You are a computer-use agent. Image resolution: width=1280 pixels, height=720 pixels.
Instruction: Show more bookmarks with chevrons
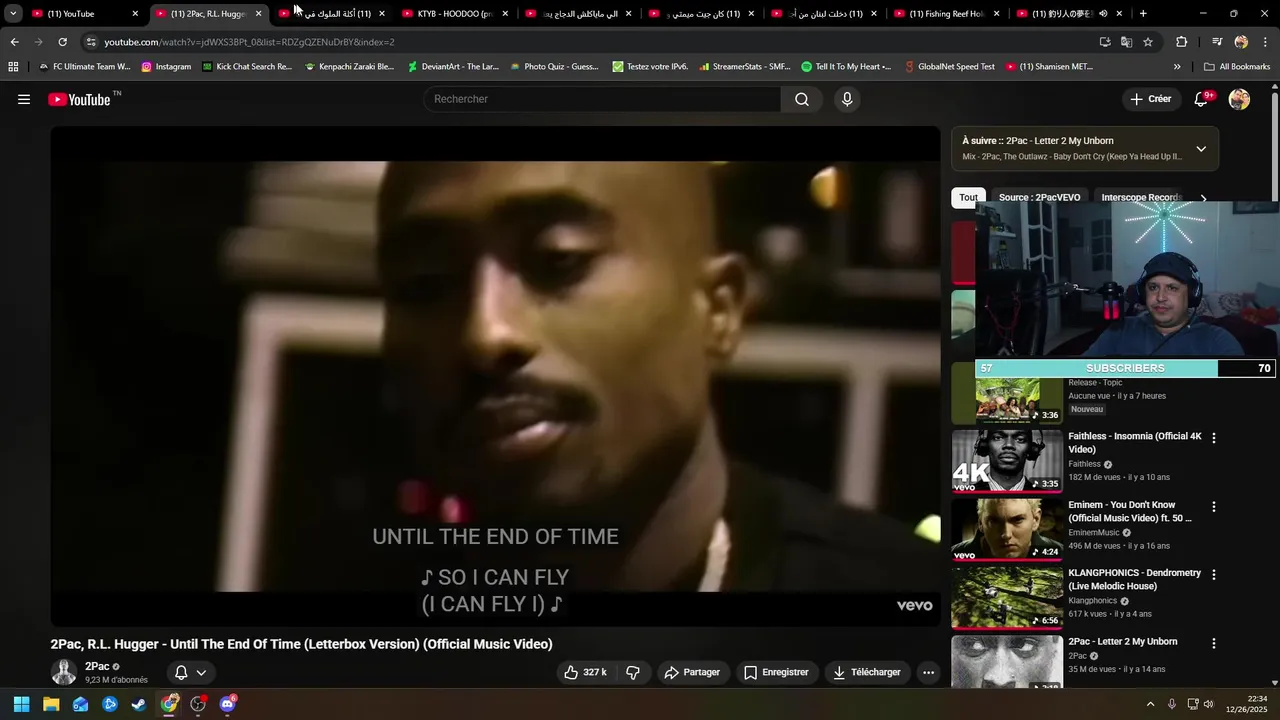tap(1177, 67)
